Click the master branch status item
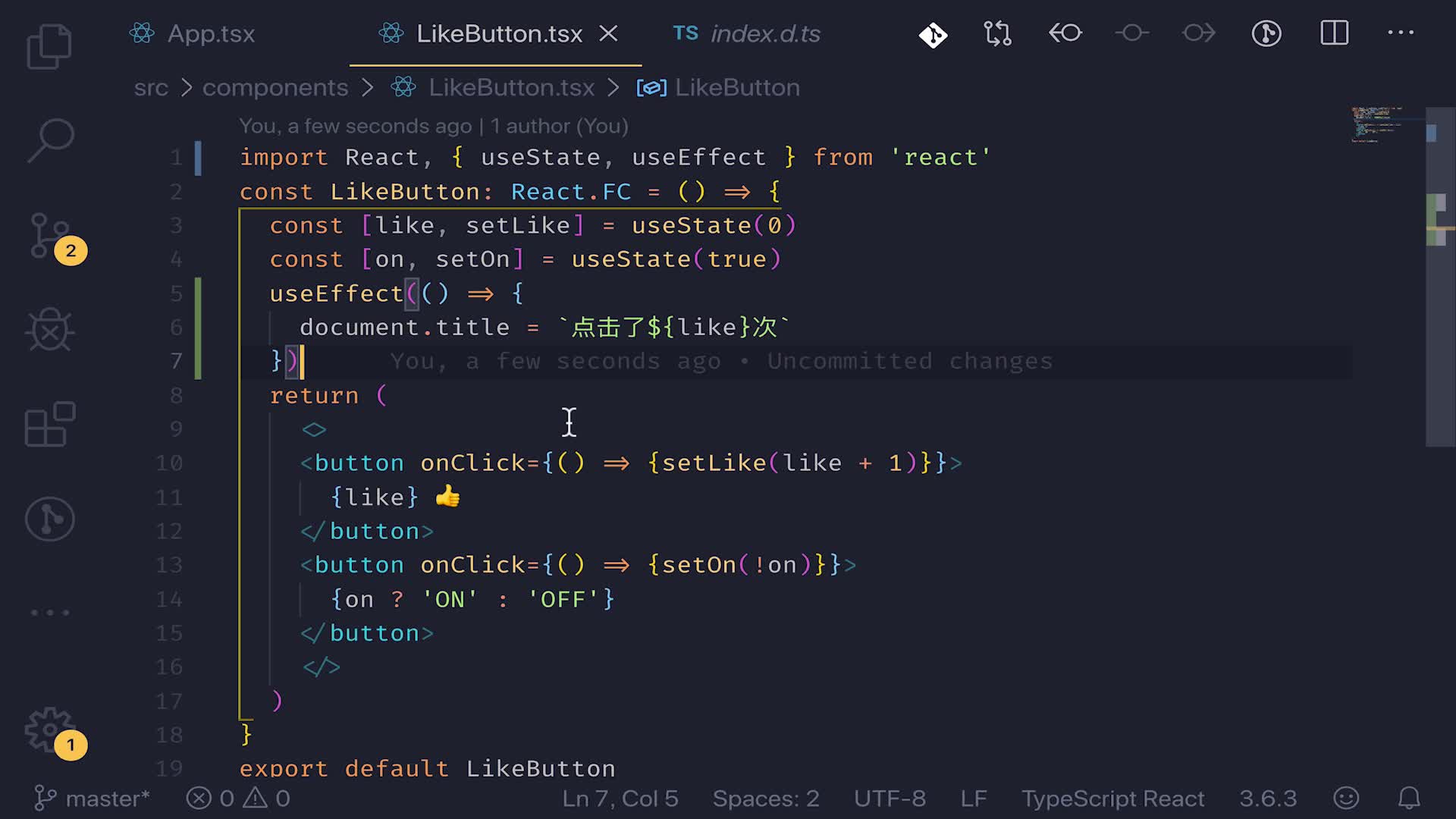1456x819 pixels. coord(93,799)
